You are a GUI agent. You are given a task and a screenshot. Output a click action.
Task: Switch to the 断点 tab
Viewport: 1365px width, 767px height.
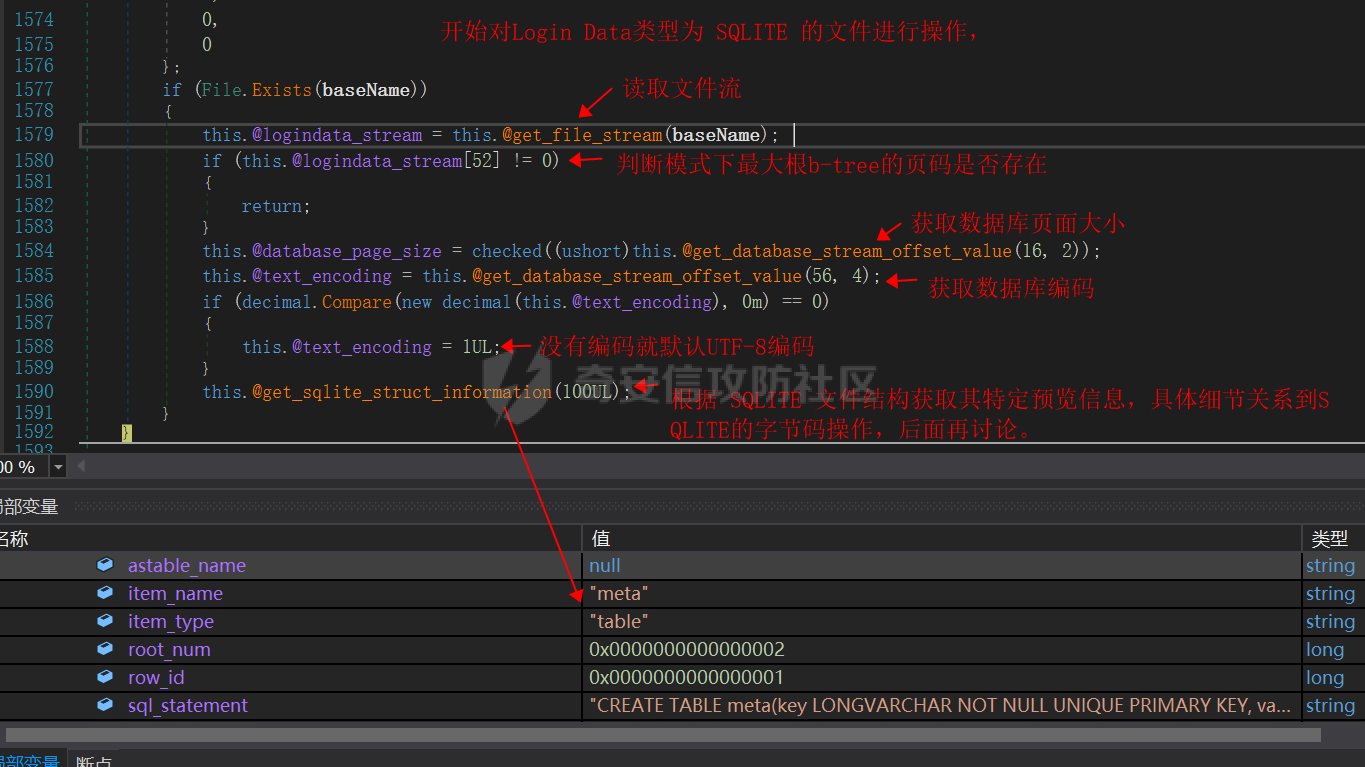point(94,760)
